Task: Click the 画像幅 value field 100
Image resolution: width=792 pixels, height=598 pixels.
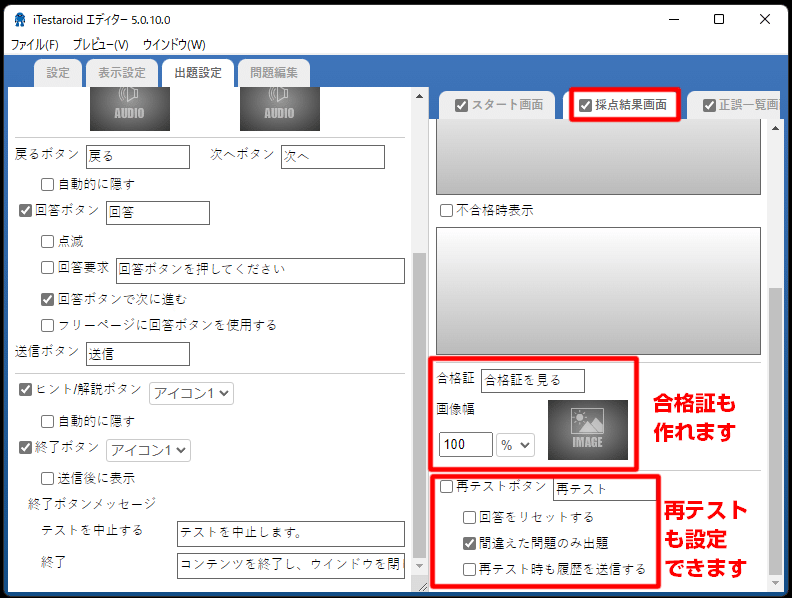Action: [466, 444]
